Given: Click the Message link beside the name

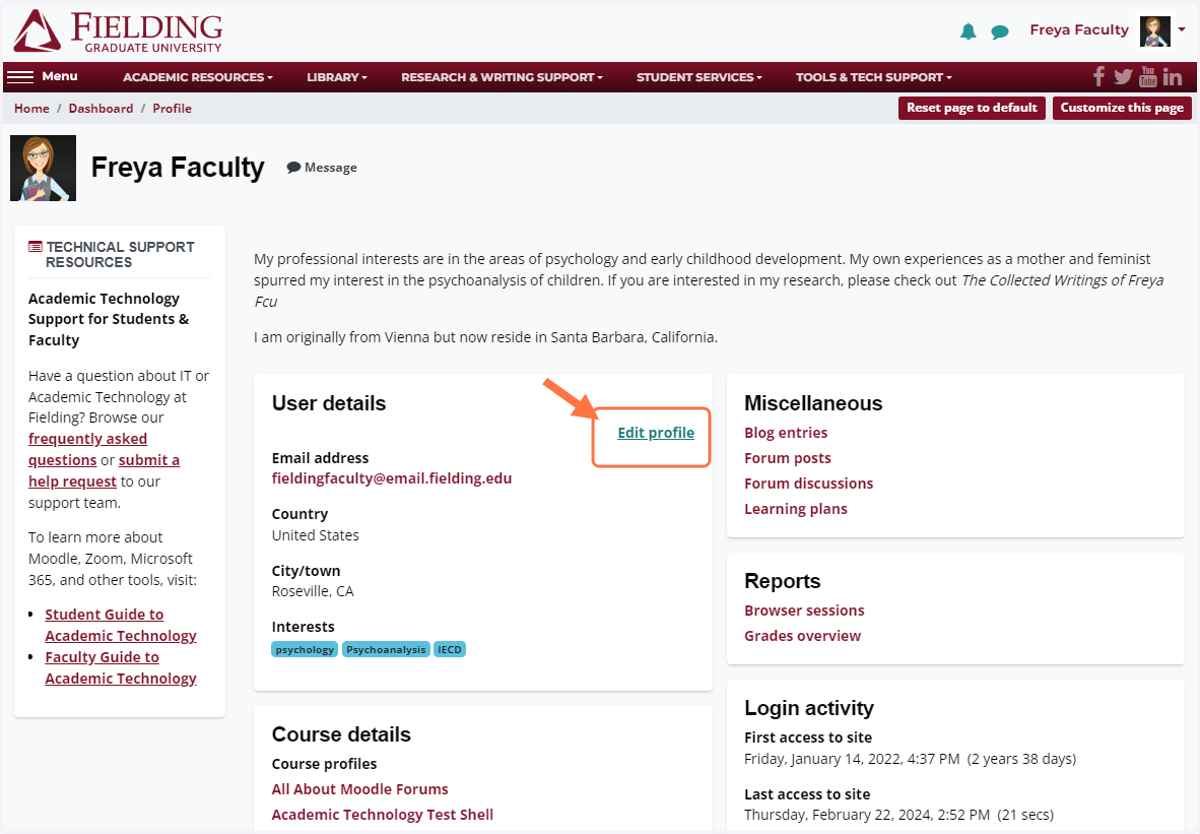Looking at the screenshot, I should click(322, 168).
